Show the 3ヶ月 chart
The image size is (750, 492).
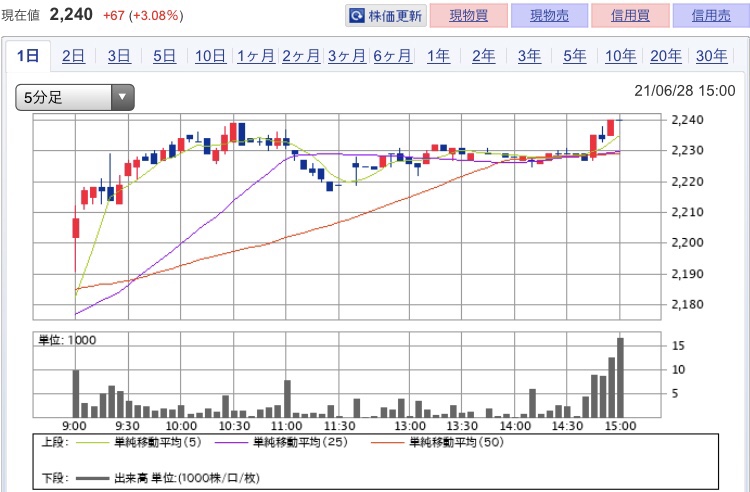point(346,56)
